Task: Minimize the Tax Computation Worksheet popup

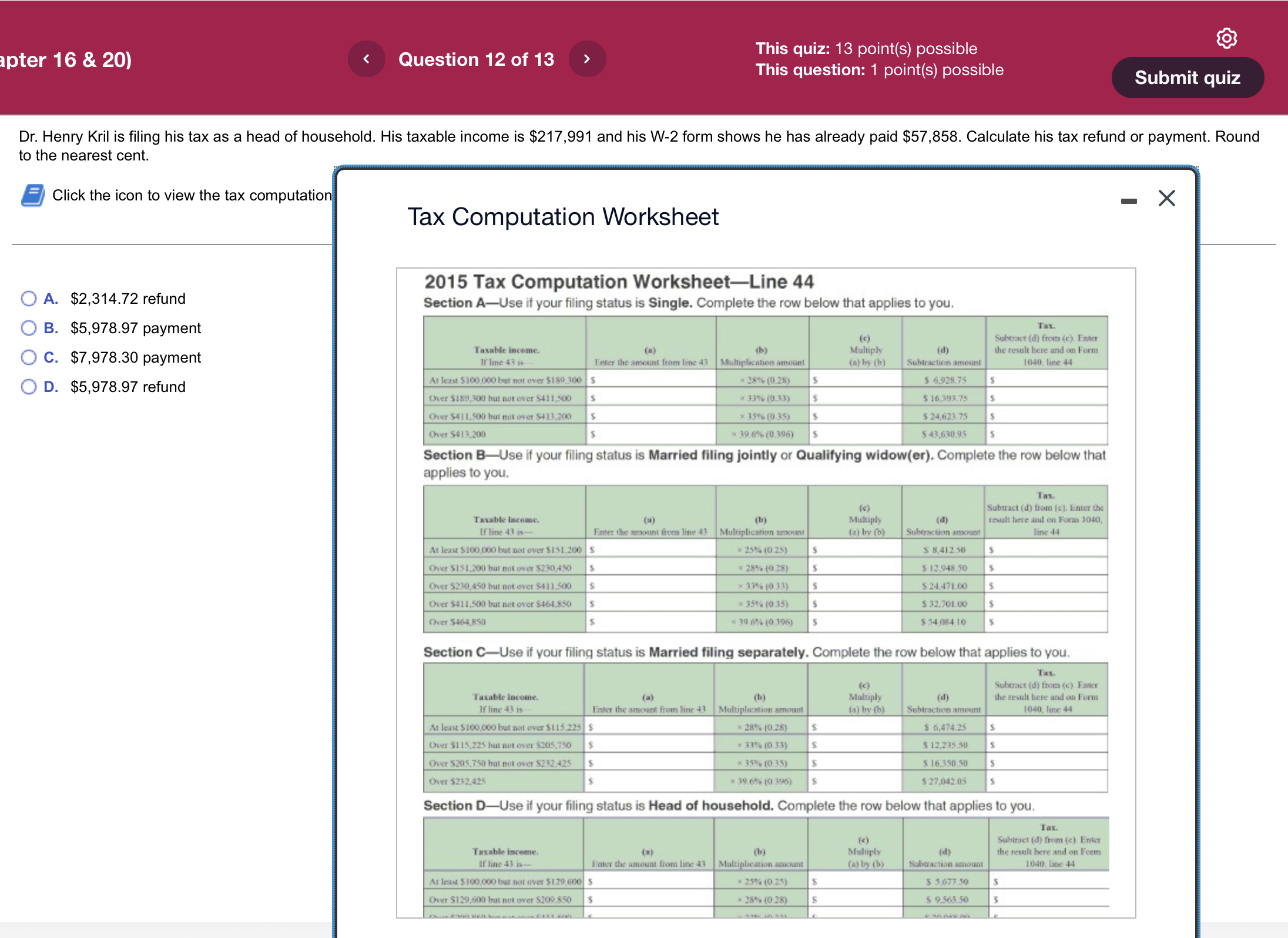Action: coord(1128,201)
